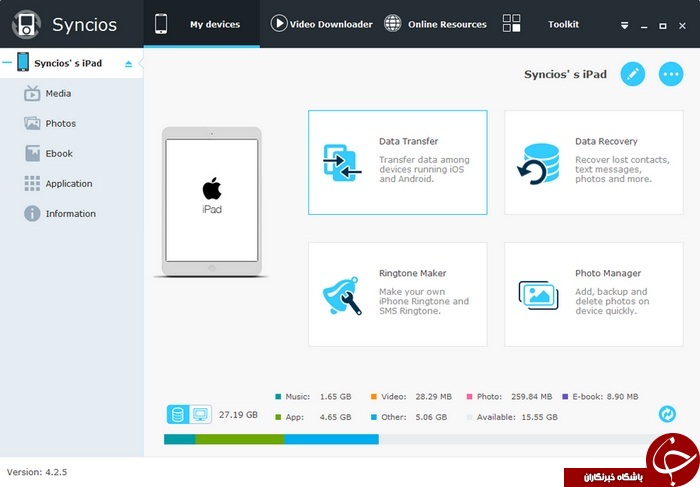Maximize the Syncios window
700x487 pixels.
click(663, 26)
